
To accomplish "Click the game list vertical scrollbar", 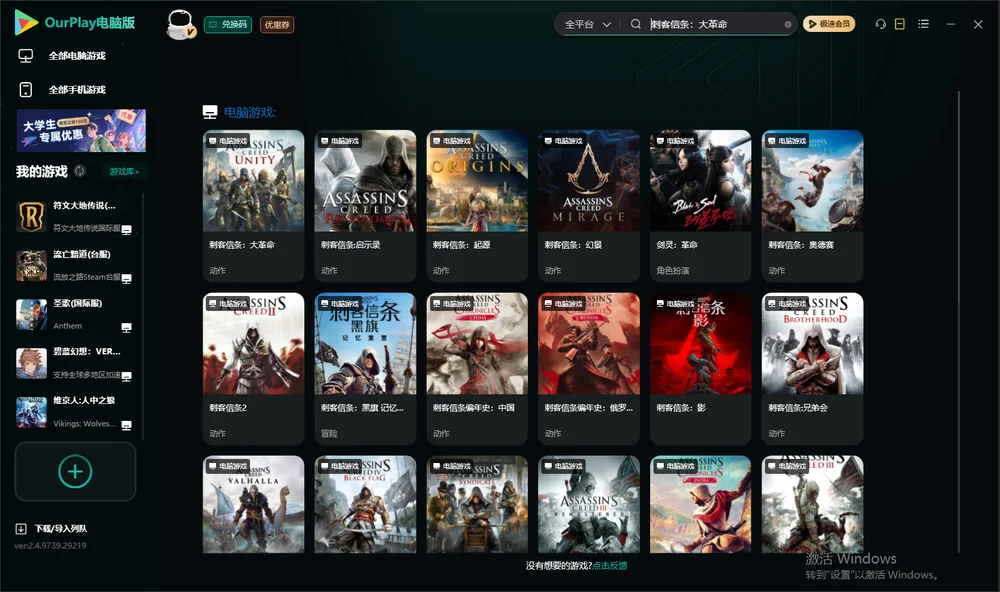I will pos(958,322).
